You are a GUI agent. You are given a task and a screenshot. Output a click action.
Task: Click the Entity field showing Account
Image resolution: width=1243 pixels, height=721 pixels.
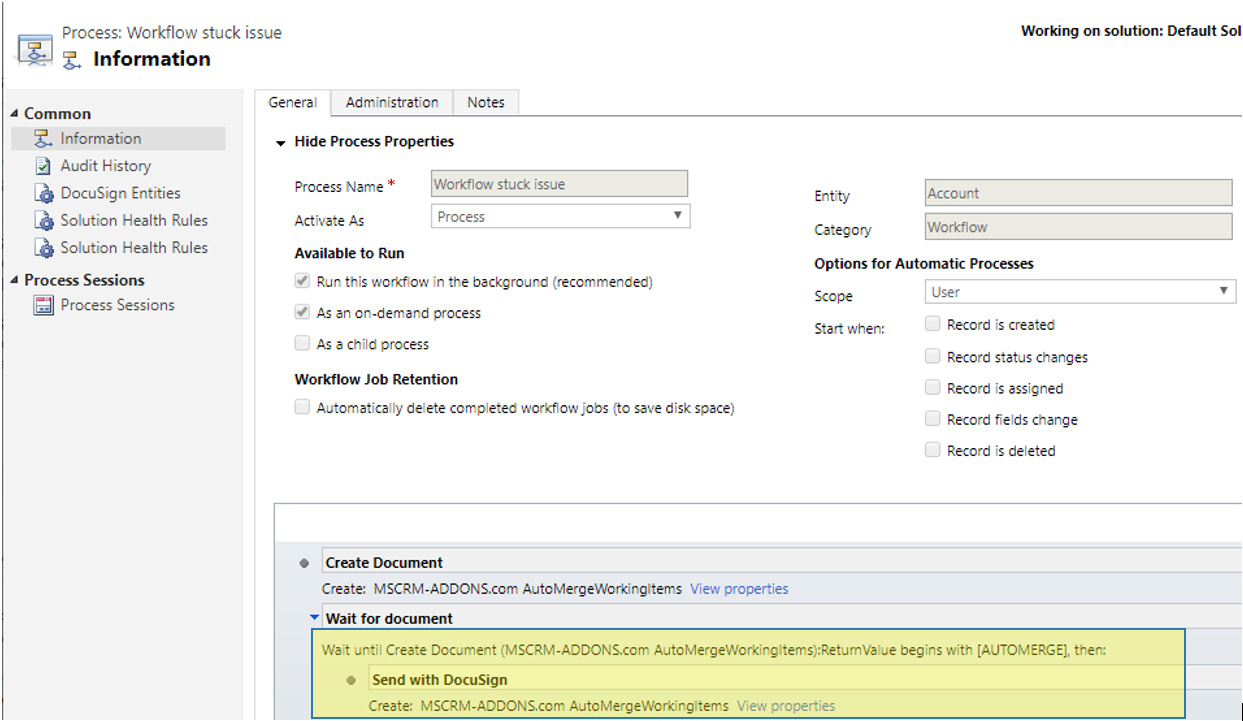coord(1079,194)
